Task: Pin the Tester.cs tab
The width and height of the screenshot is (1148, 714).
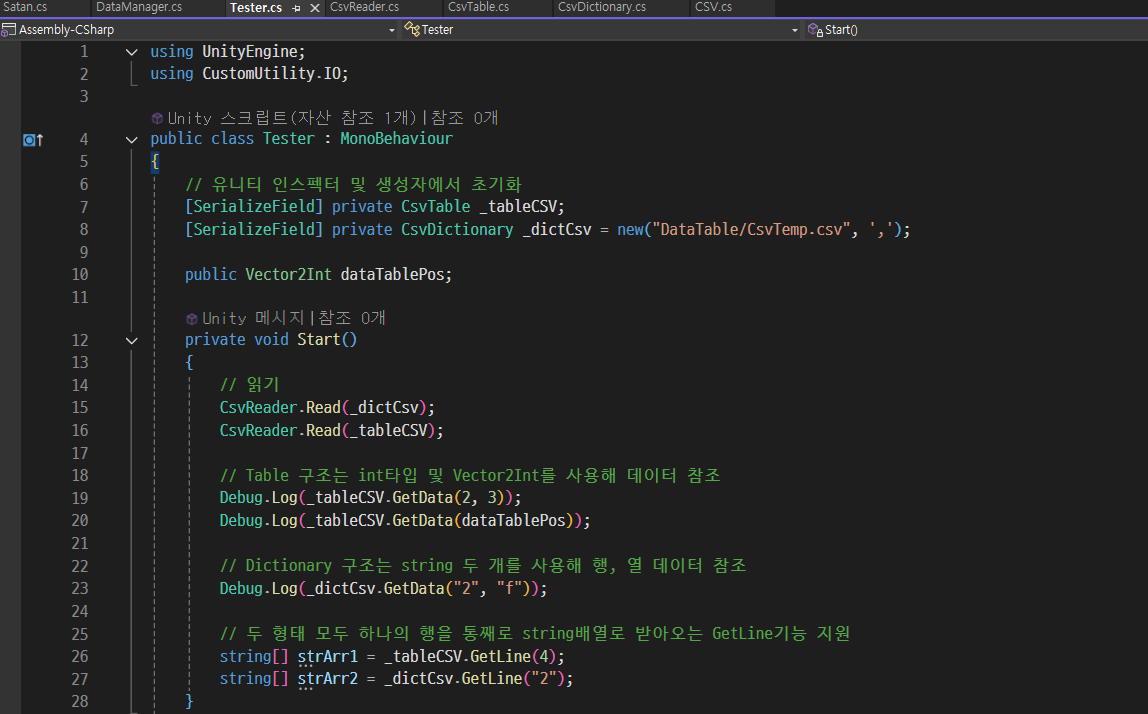Action: pos(297,8)
